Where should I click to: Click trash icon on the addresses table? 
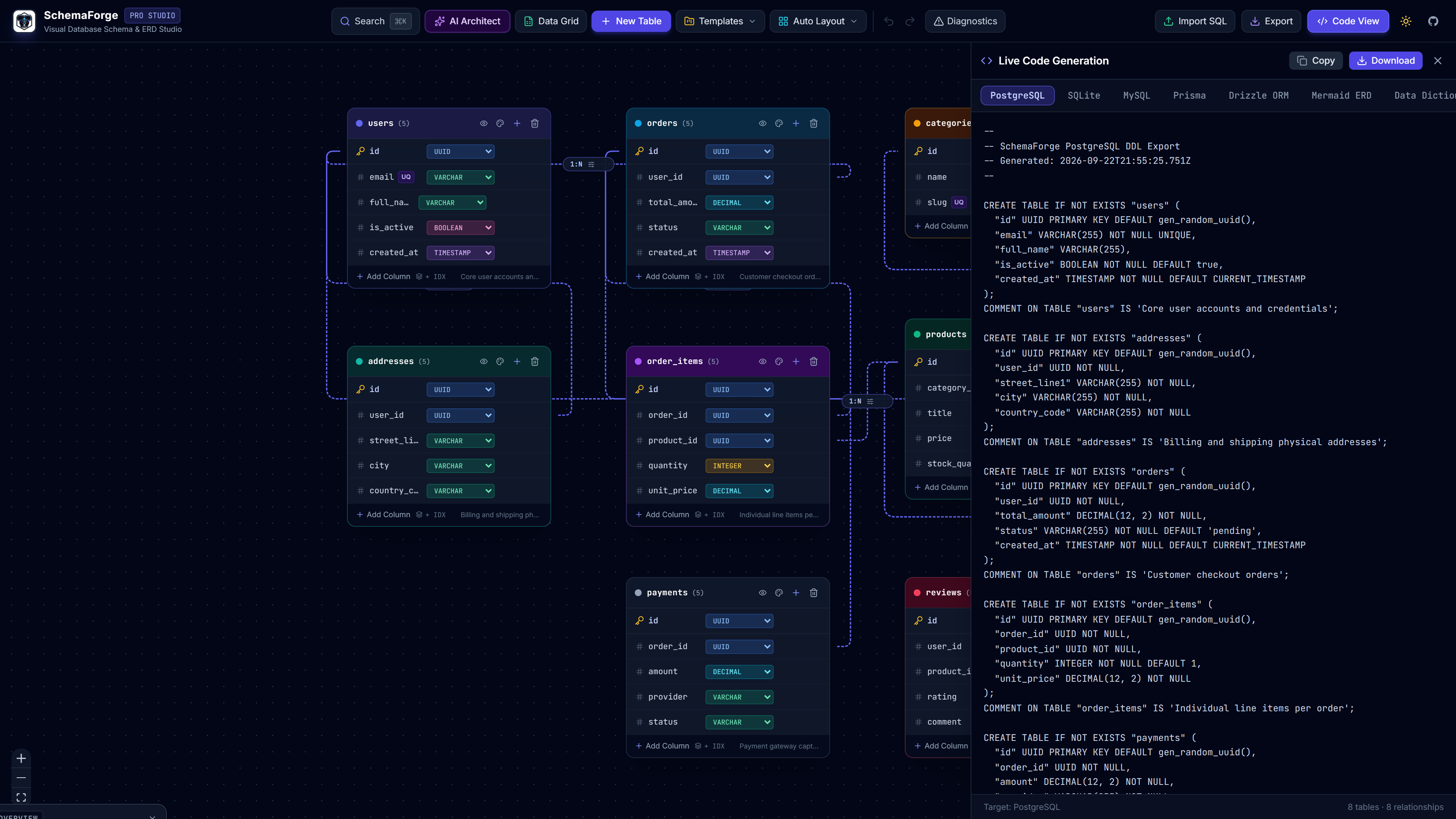coord(535,361)
